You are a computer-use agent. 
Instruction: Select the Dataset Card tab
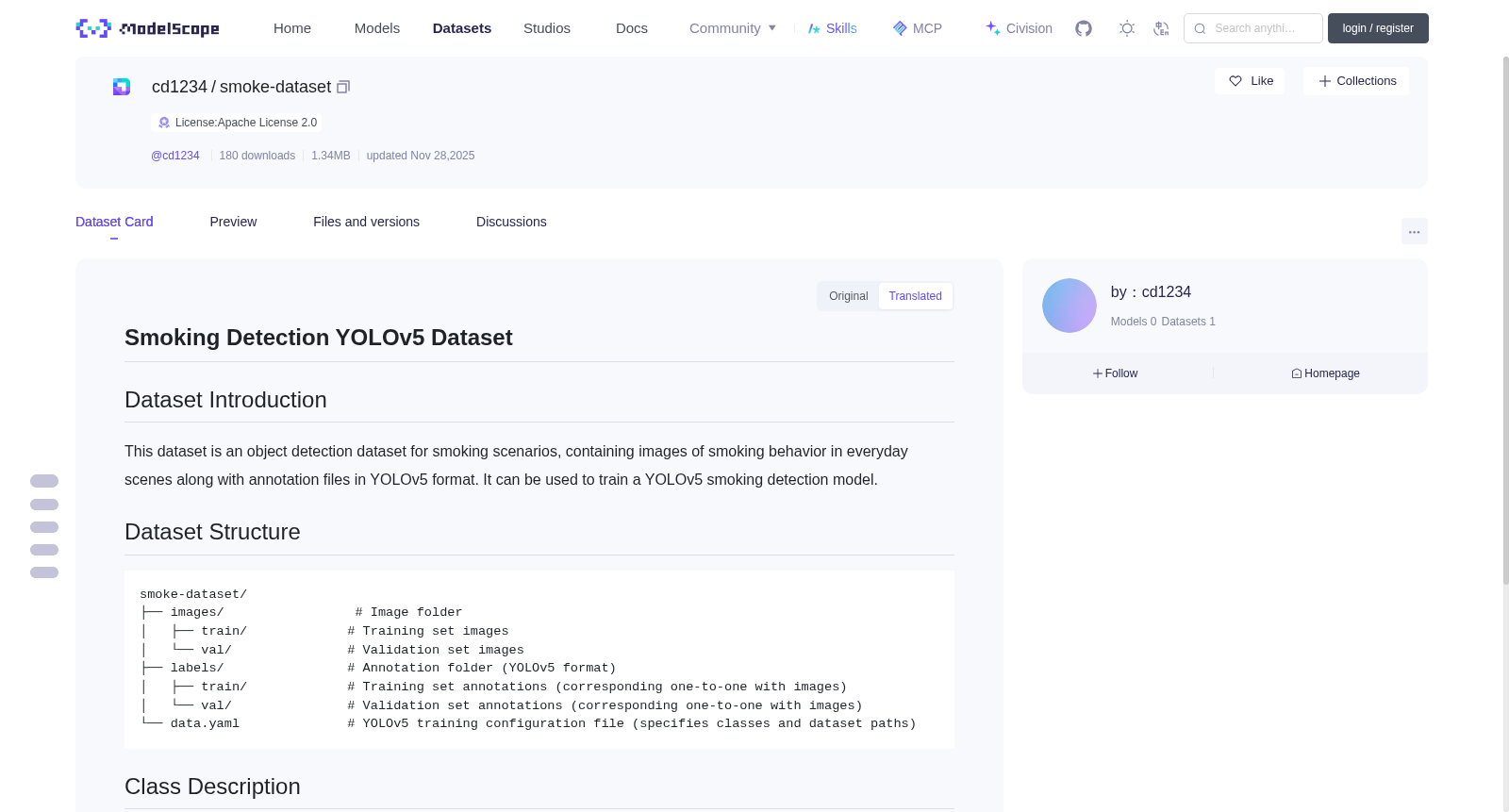pyautogui.click(x=114, y=222)
